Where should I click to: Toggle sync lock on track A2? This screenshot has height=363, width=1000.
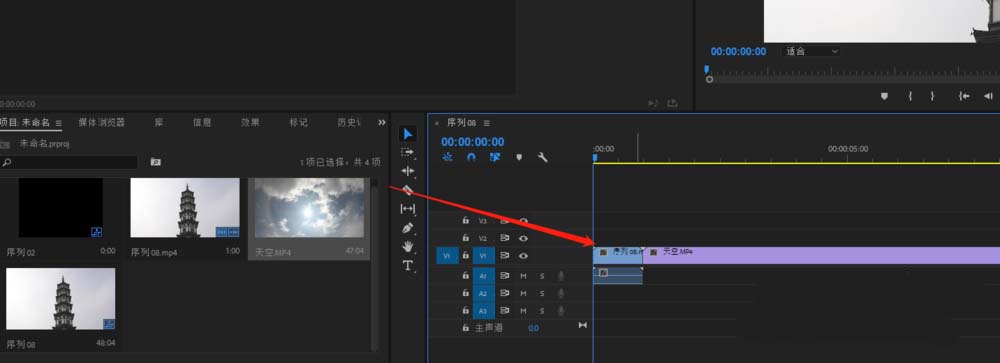pos(504,293)
